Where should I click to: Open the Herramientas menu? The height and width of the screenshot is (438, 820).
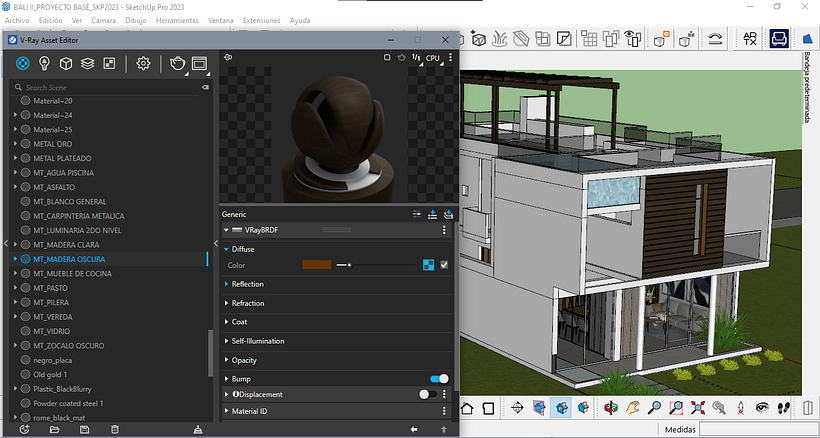pyautogui.click(x=177, y=20)
